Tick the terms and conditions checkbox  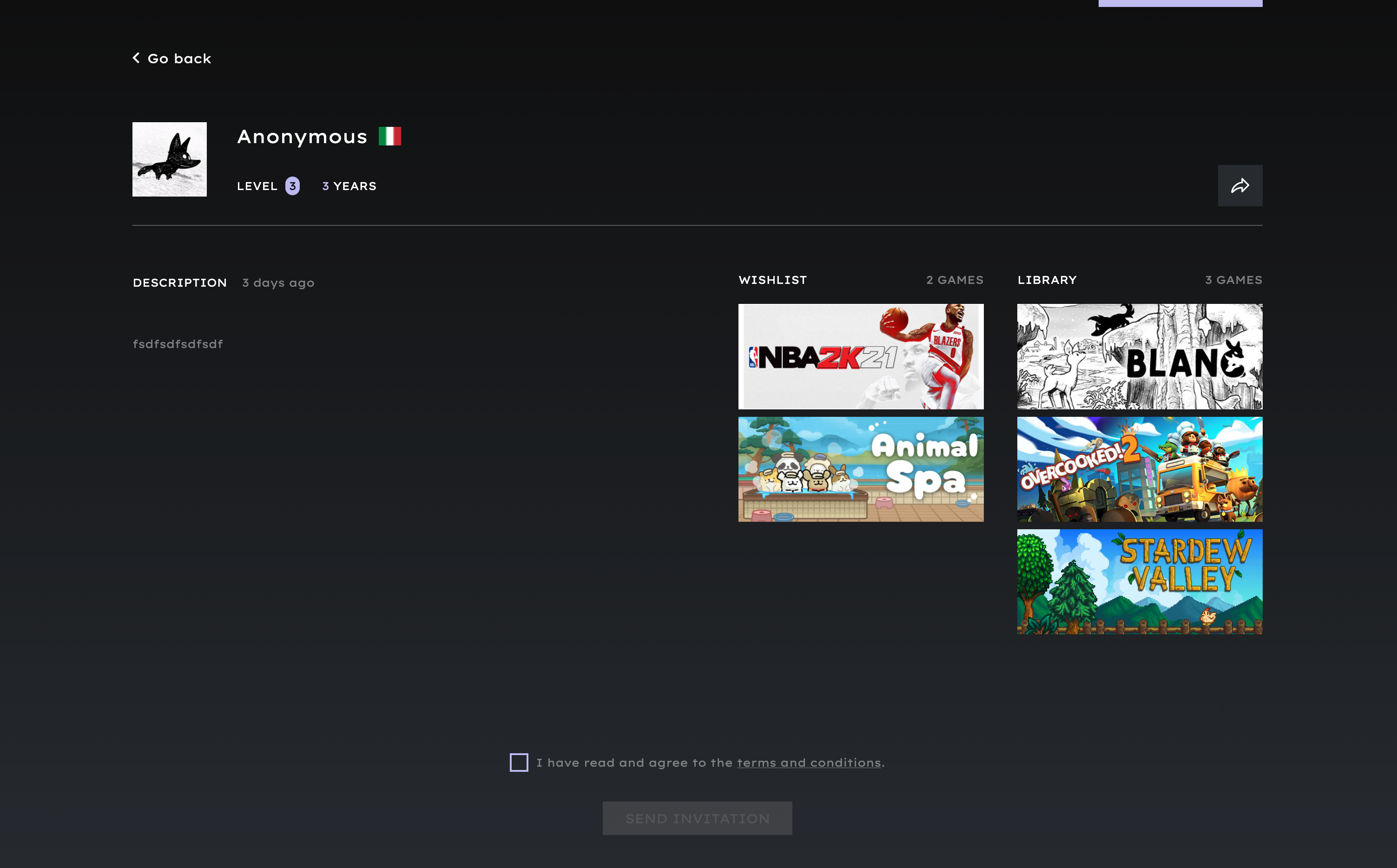click(519, 763)
